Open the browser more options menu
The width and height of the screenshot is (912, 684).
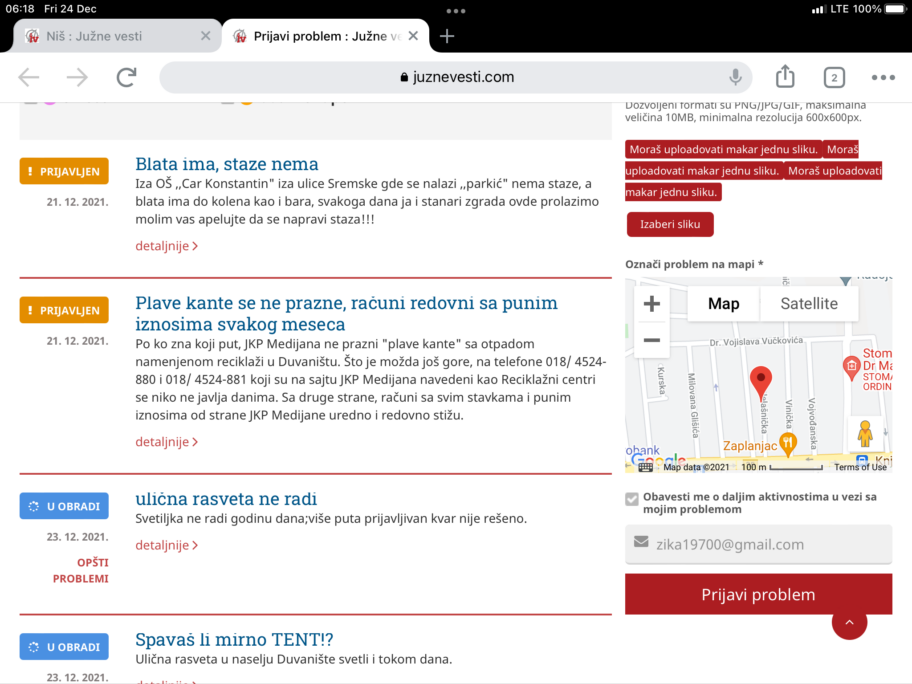[882, 77]
